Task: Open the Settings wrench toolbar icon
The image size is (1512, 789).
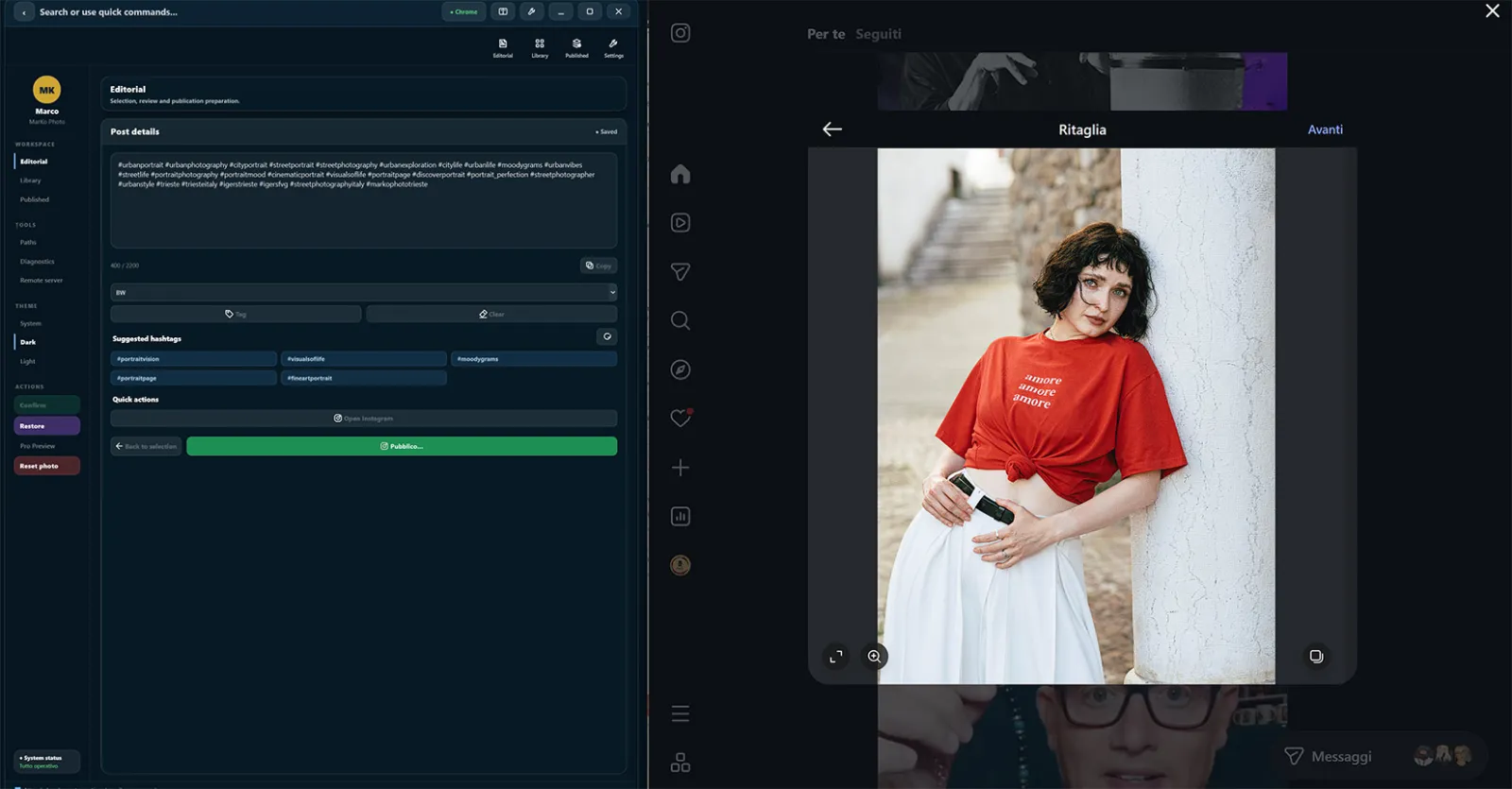Action: pos(613,48)
